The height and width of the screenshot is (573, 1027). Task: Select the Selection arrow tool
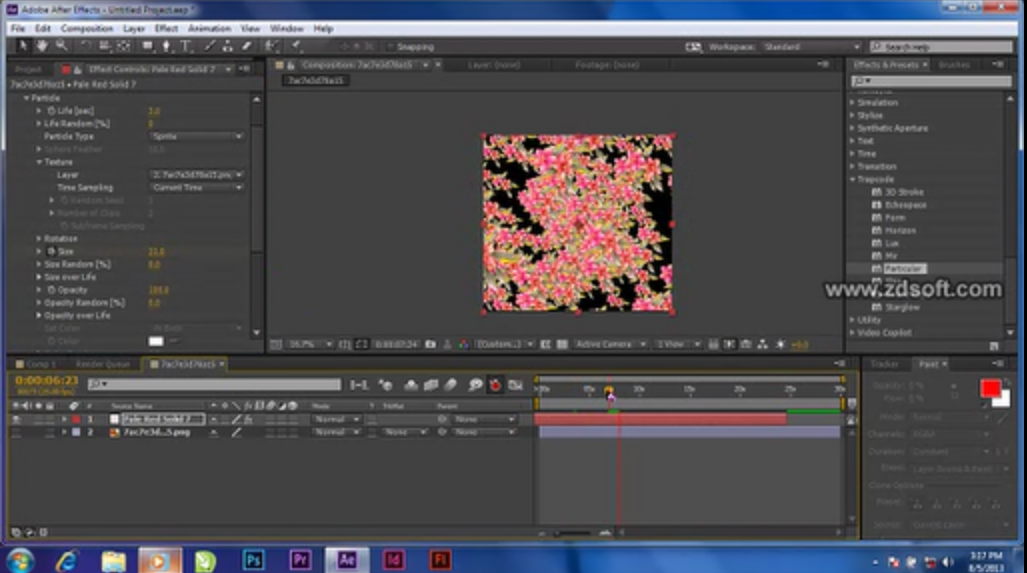coord(22,46)
